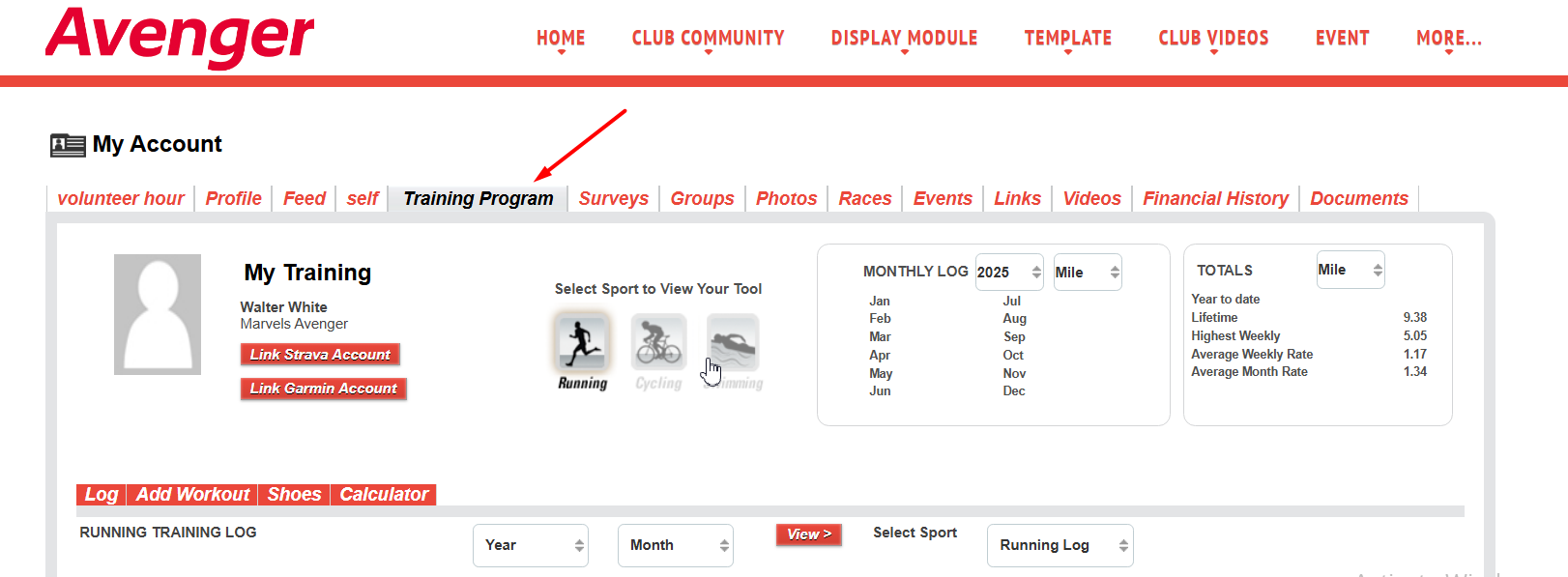Select the Cycling sport icon
Image resolution: width=1568 pixels, height=577 pixels.
point(658,342)
